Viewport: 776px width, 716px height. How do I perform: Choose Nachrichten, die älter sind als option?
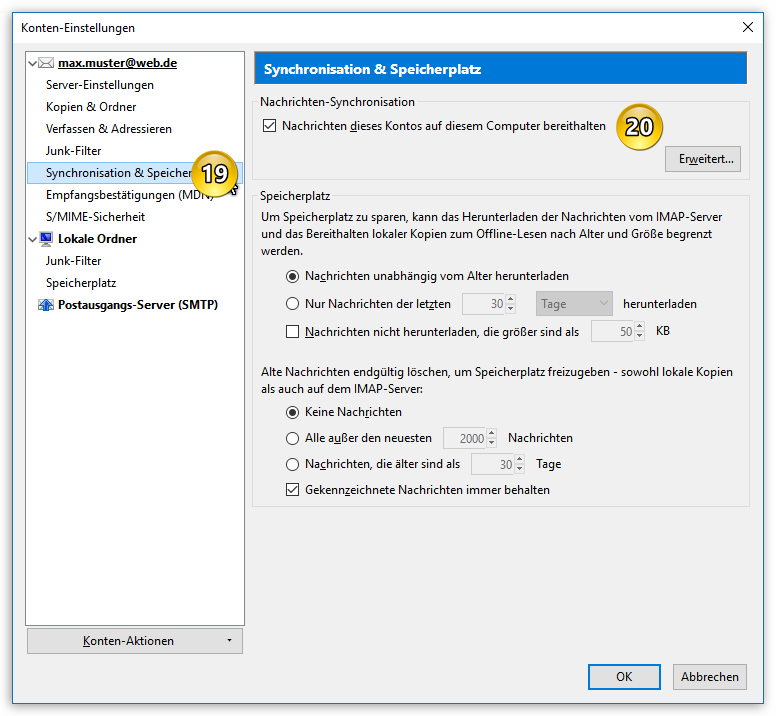pos(293,464)
